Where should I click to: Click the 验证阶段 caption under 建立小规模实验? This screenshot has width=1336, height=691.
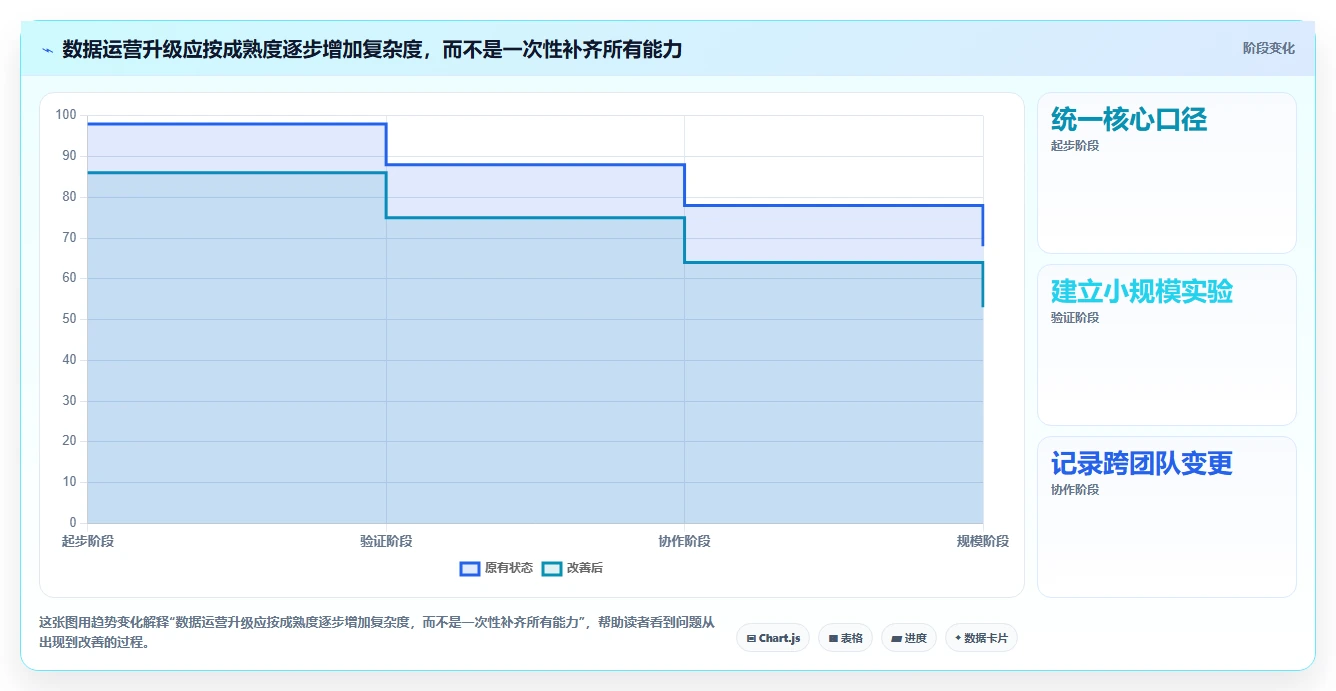pyautogui.click(x=1075, y=318)
